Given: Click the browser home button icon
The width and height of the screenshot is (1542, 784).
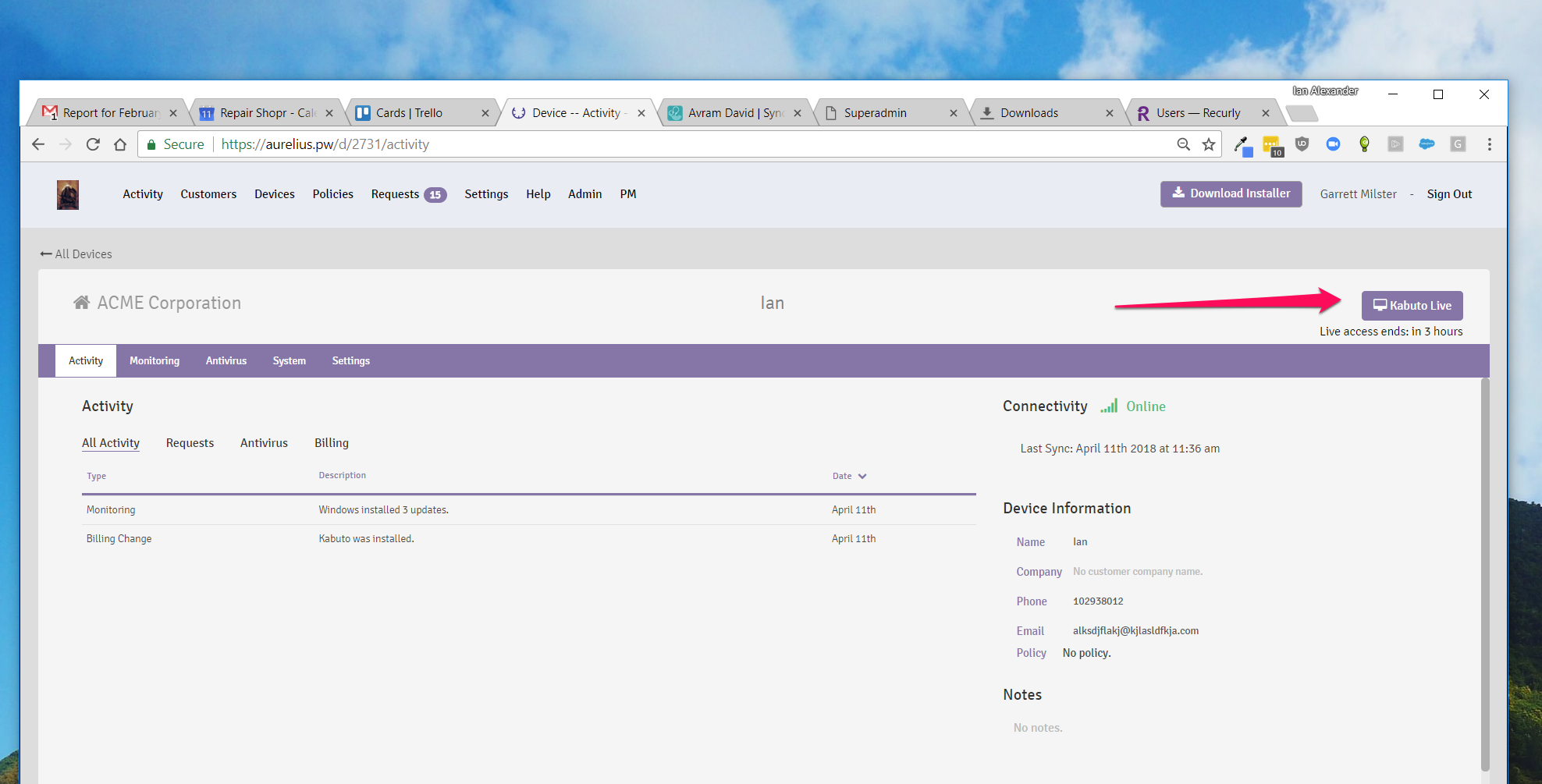Looking at the screenshot, I should 120,144.
